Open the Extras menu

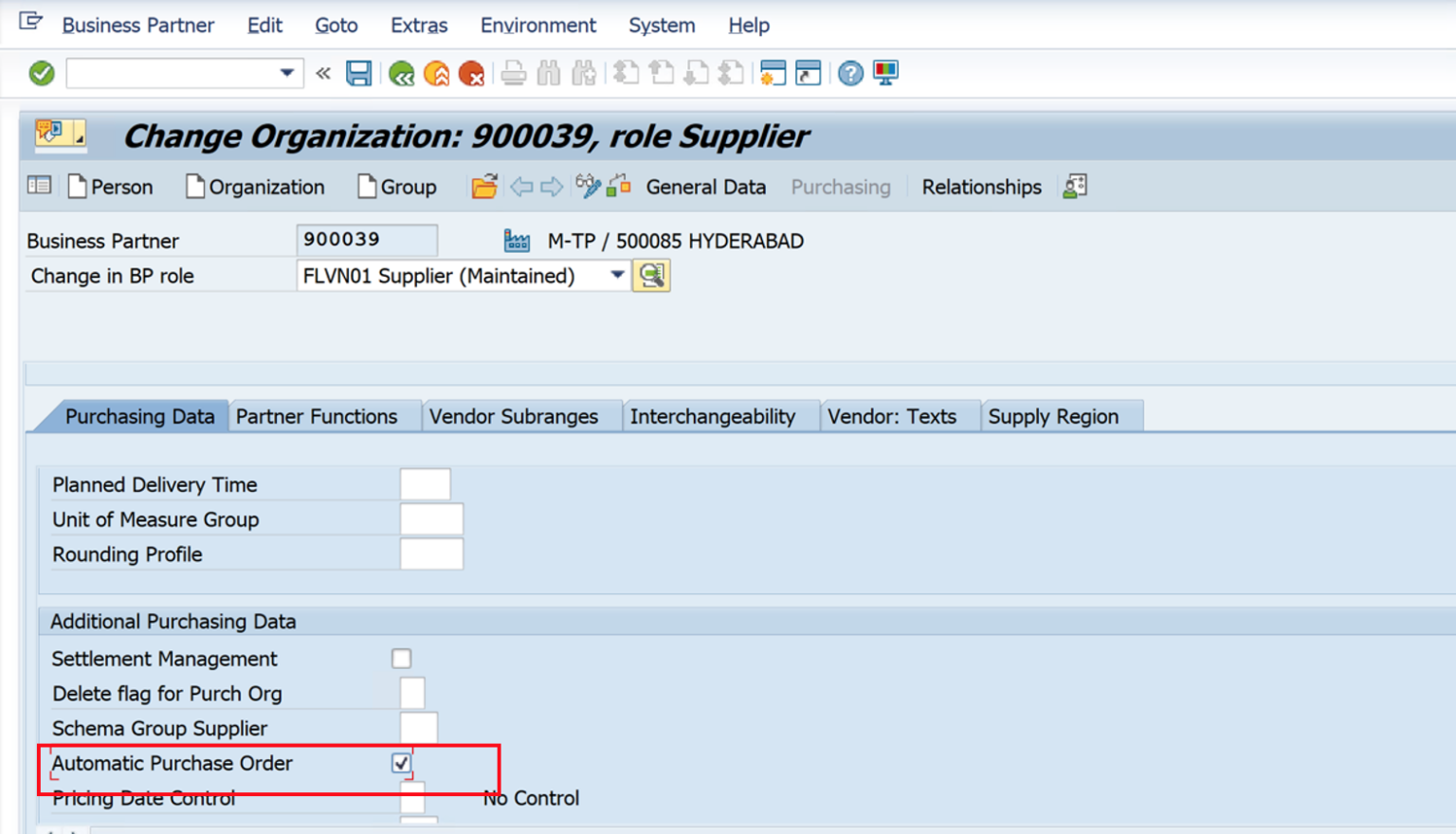tap(418, 26)
